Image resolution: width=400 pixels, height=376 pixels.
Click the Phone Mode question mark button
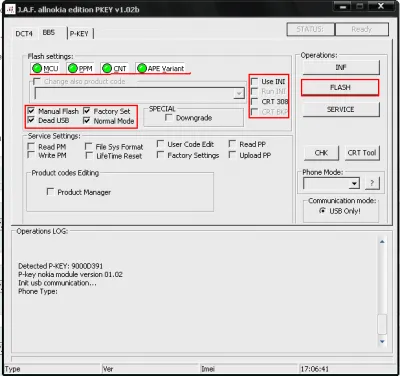[372, 183]
